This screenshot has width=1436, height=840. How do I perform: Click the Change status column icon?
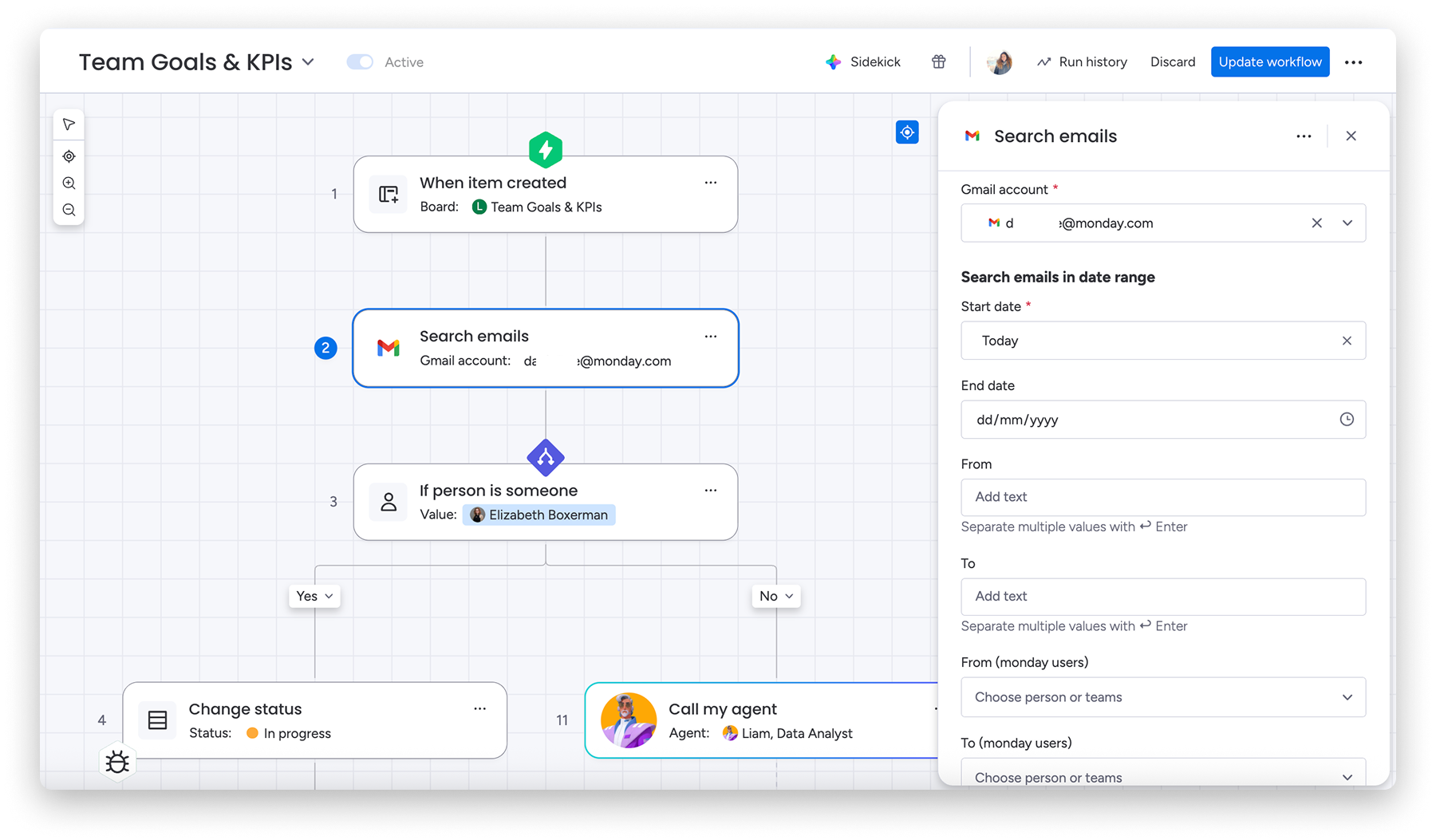158,720
